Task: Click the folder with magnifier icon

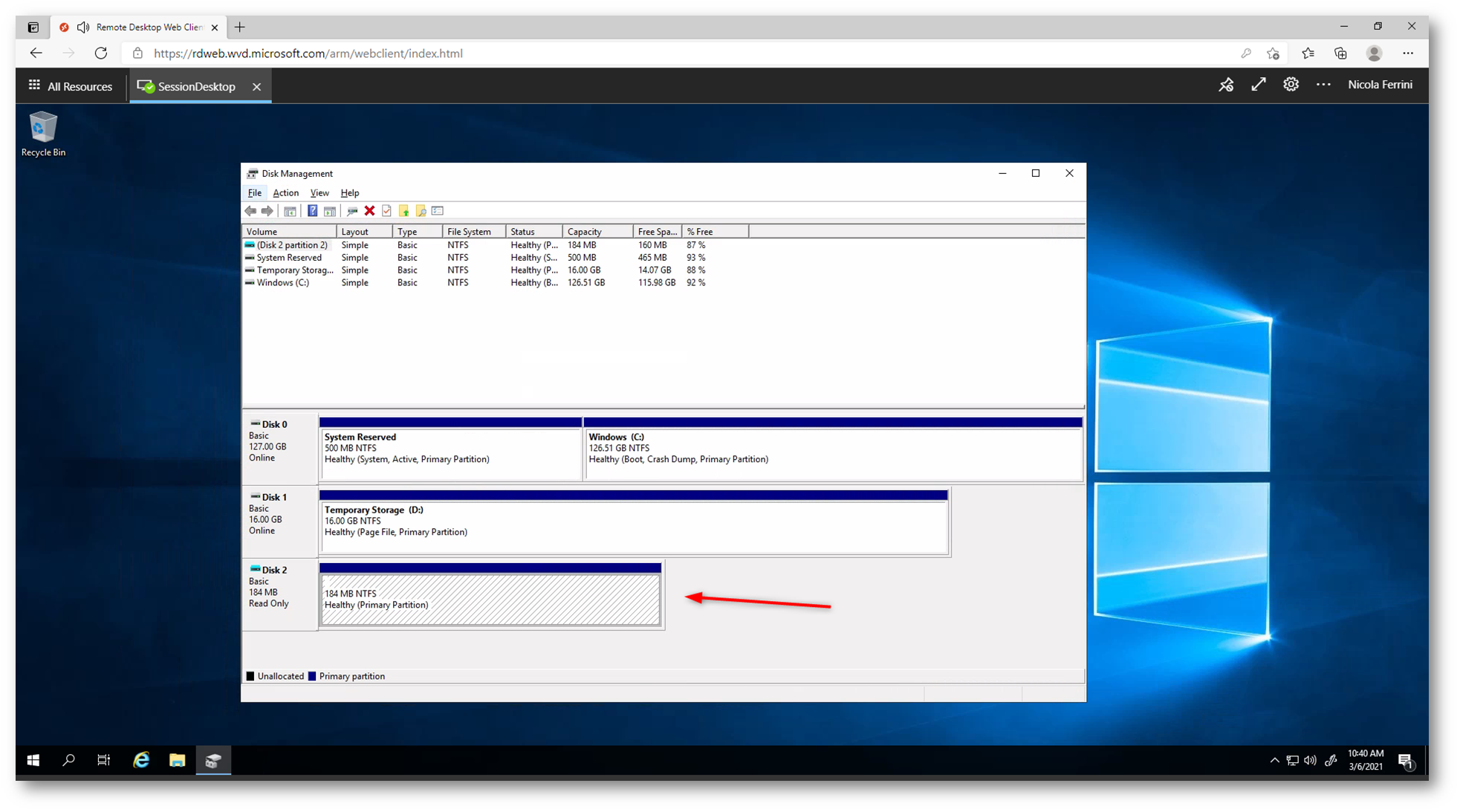Action: pos(421,211)
